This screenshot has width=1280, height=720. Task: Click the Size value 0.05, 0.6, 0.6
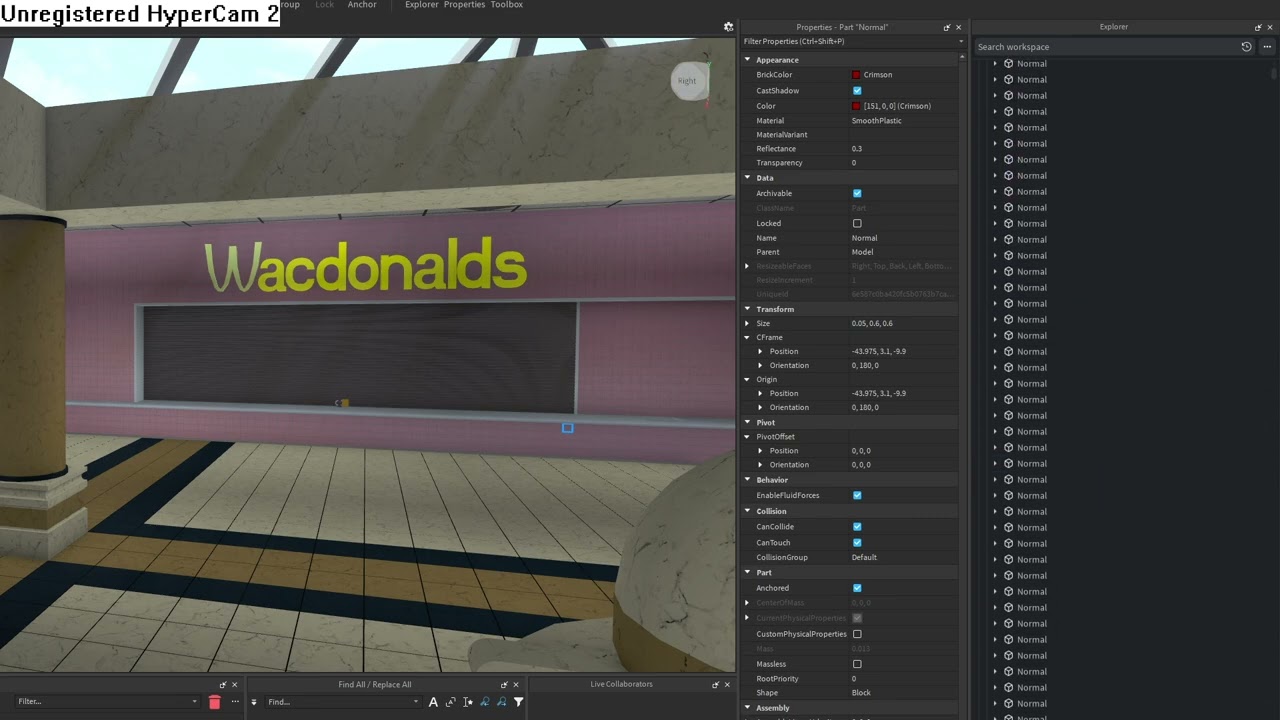point(873,324)
